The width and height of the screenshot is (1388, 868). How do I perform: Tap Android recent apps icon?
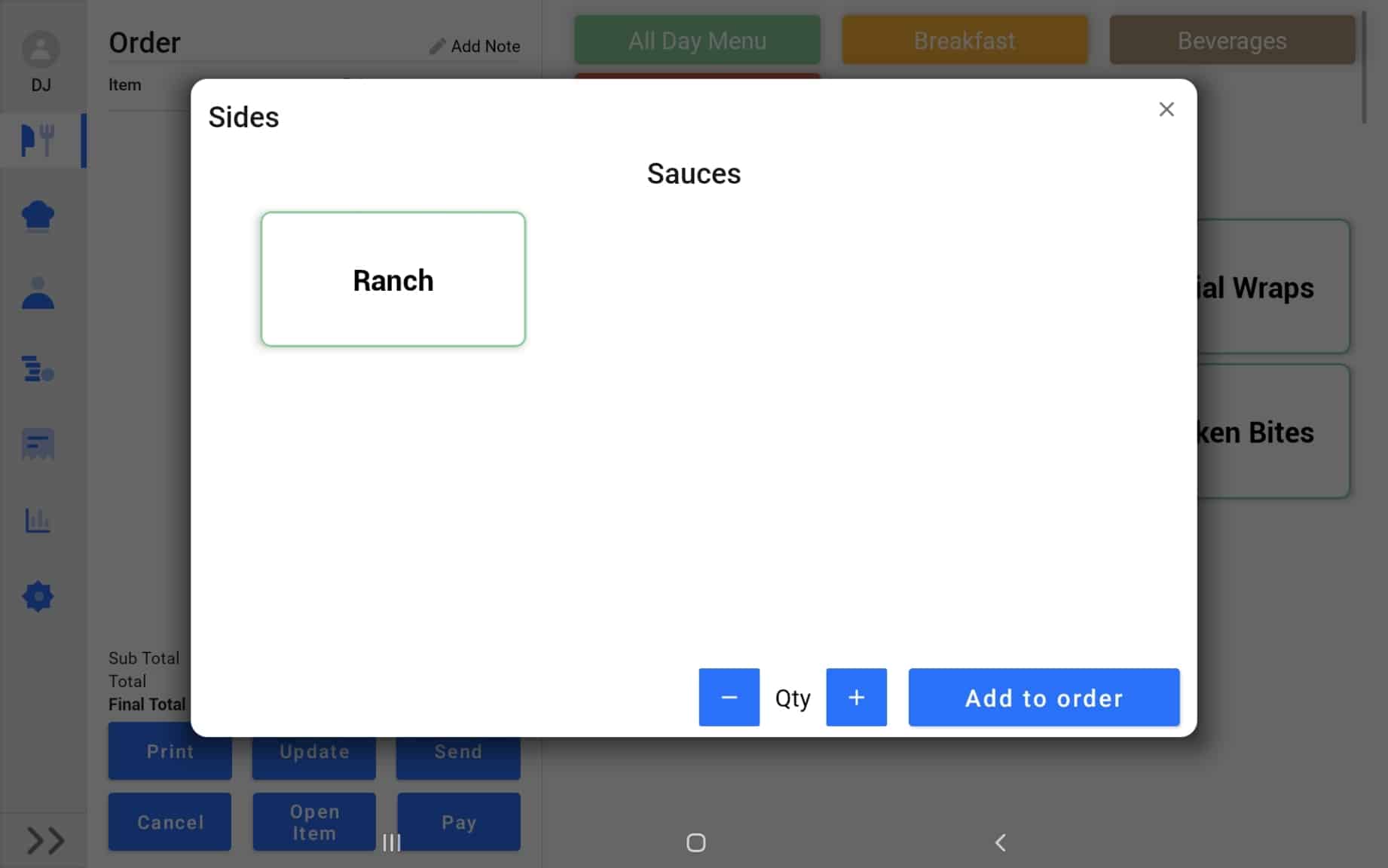tap(392, 842)
